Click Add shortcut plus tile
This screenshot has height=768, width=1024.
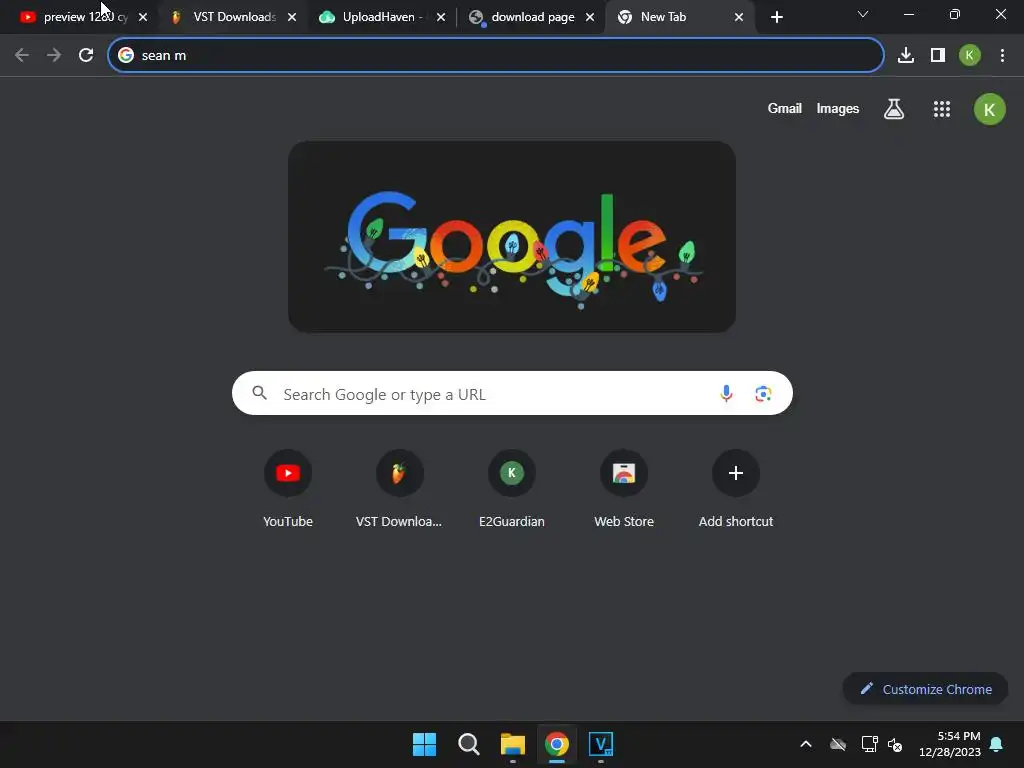(x=736, y=488)
